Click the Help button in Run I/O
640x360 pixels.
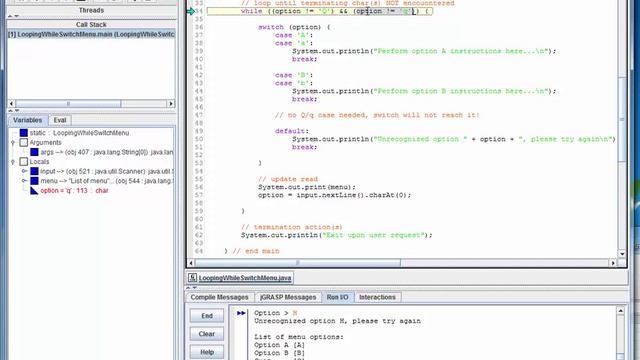[x=207, y=352]
